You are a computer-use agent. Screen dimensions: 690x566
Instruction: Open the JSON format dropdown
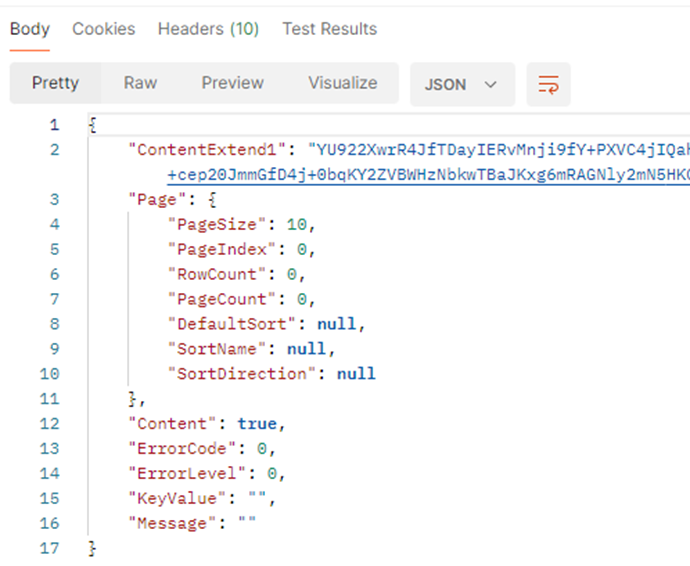(462, 84)
